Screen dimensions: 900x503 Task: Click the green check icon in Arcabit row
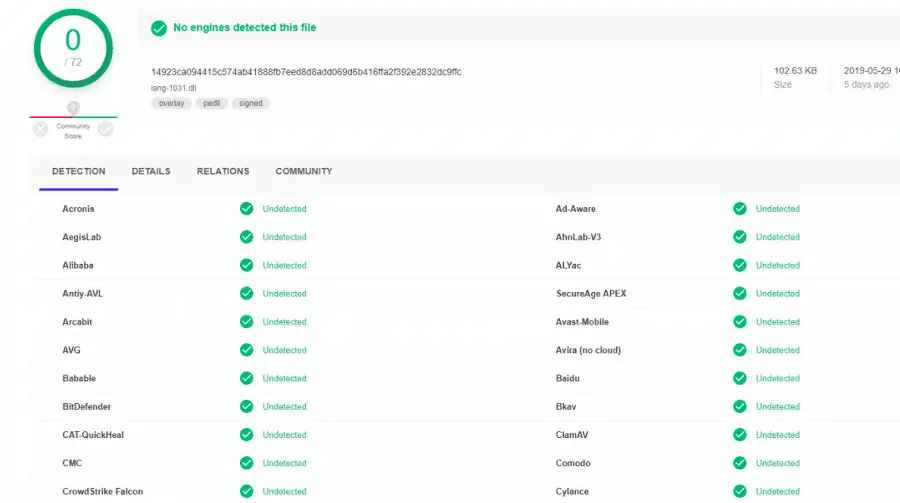pos(247,322)
